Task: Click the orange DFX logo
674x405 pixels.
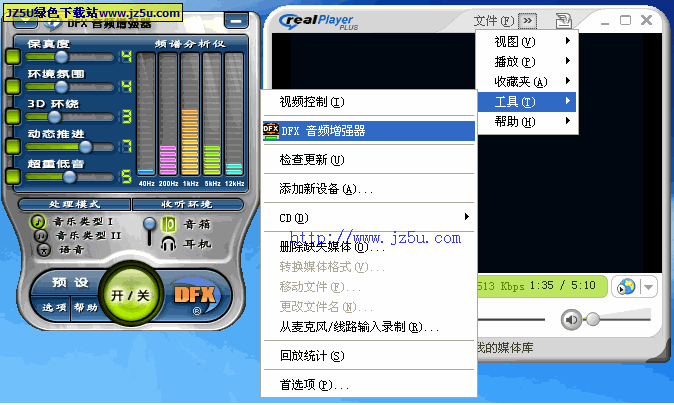Action: point(195,295)
